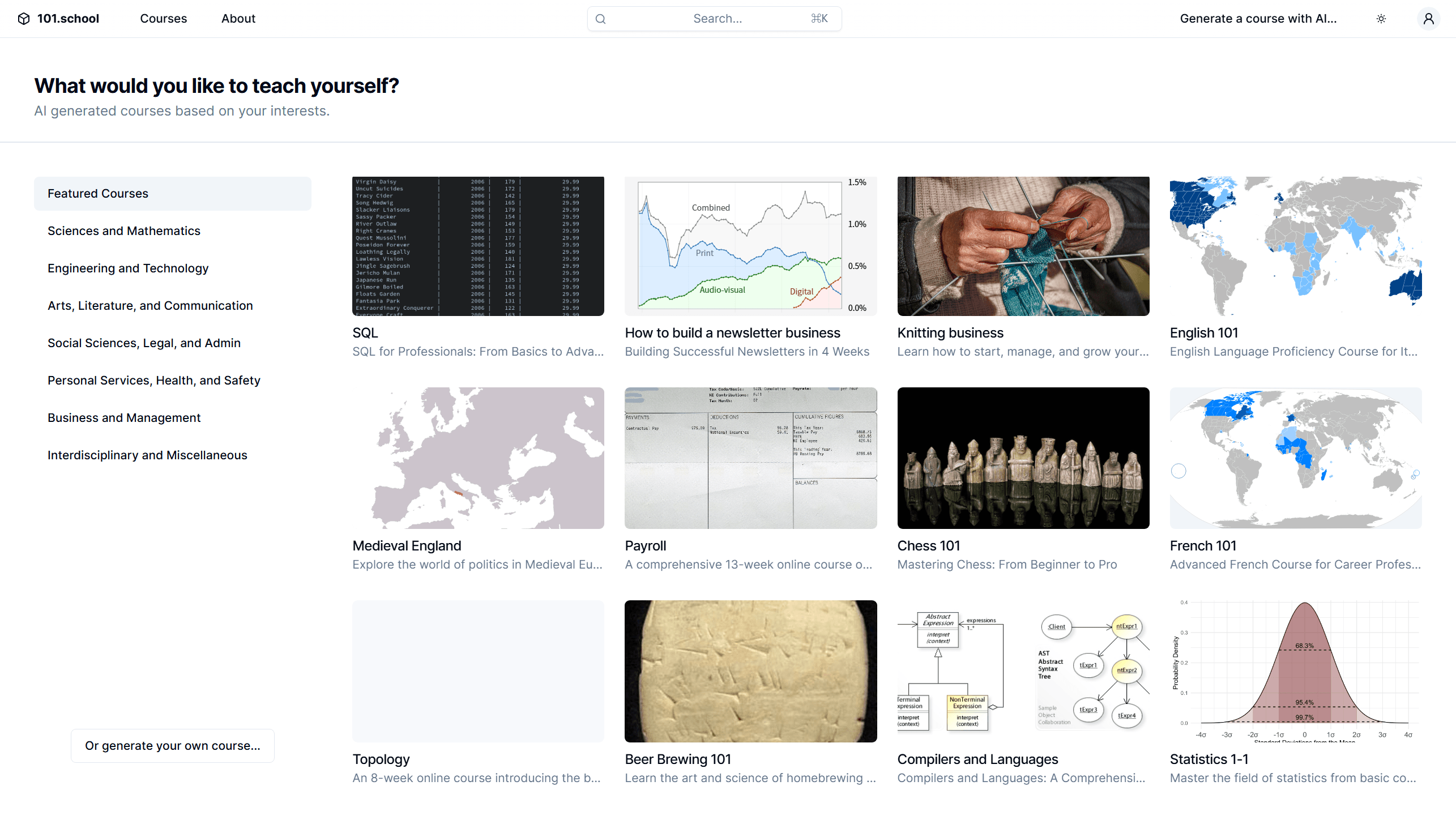Open the Courses menu item
1456x824 pixels.
click(163, 19)
